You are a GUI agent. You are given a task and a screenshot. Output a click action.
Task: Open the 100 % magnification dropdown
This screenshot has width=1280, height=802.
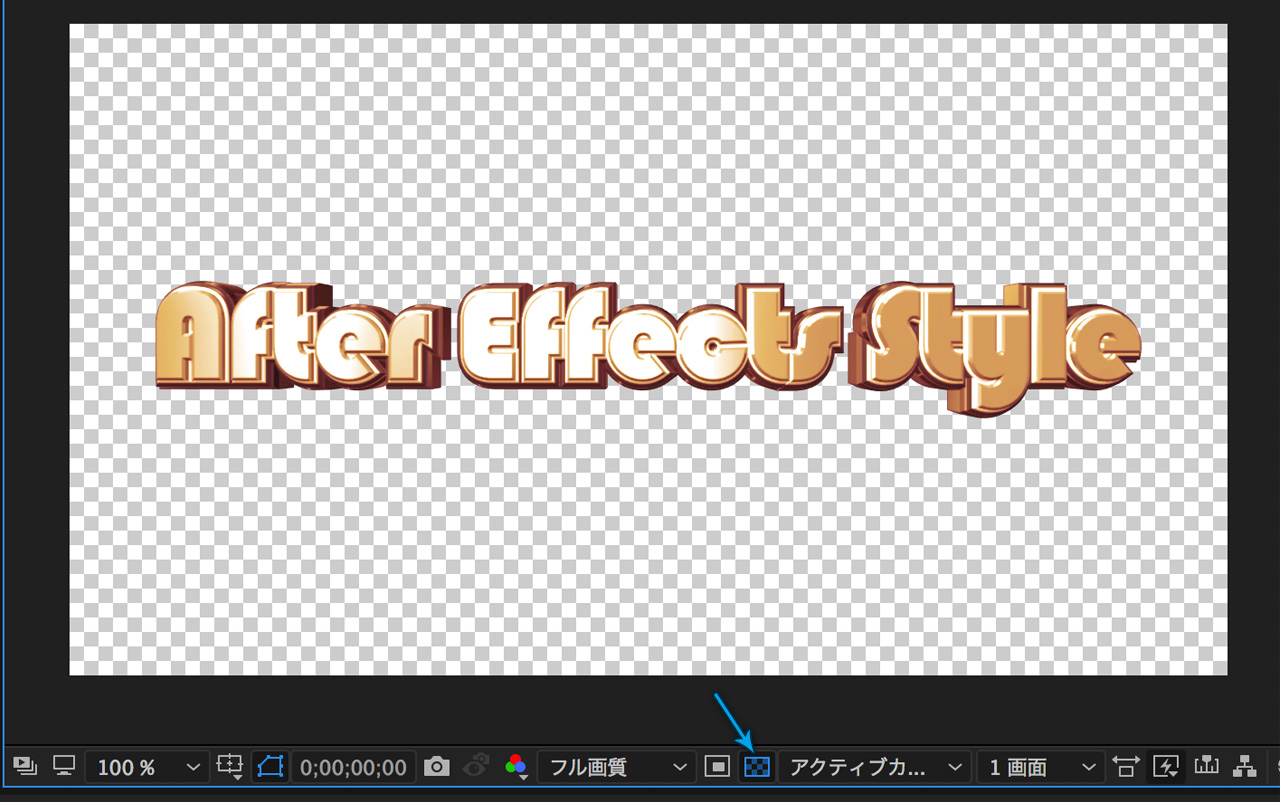pyautogui.click(x=147, y=767)
